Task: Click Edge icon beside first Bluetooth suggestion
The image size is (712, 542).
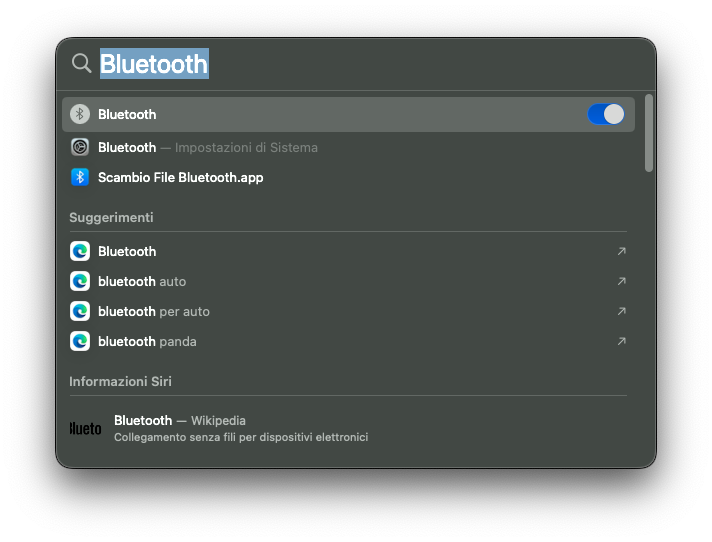Action: click(80, 251)
